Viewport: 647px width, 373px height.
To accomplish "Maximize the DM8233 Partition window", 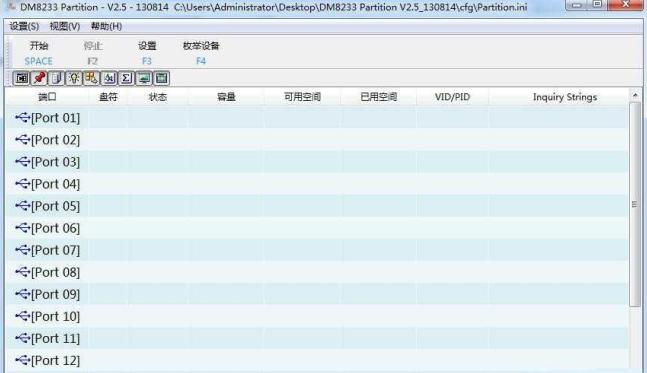I will point(597,5).
